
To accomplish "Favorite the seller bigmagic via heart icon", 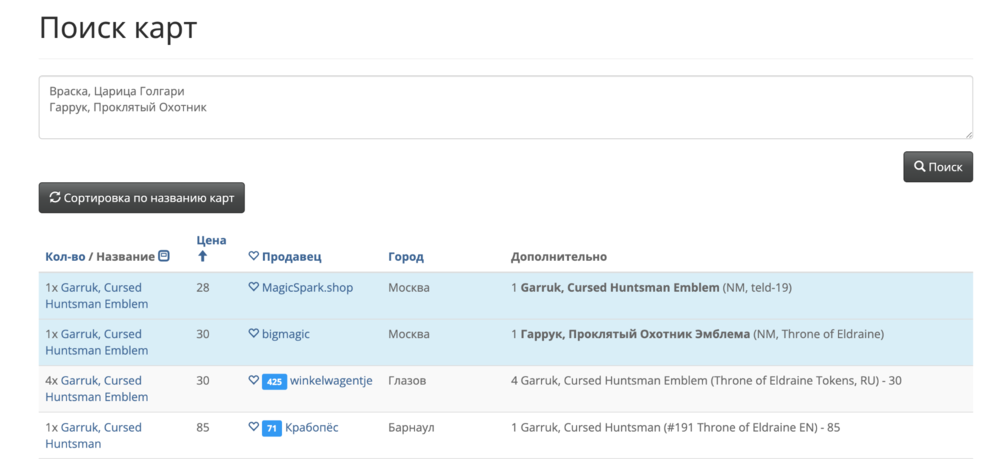I will pyautogui.click(x=253, y=334).
